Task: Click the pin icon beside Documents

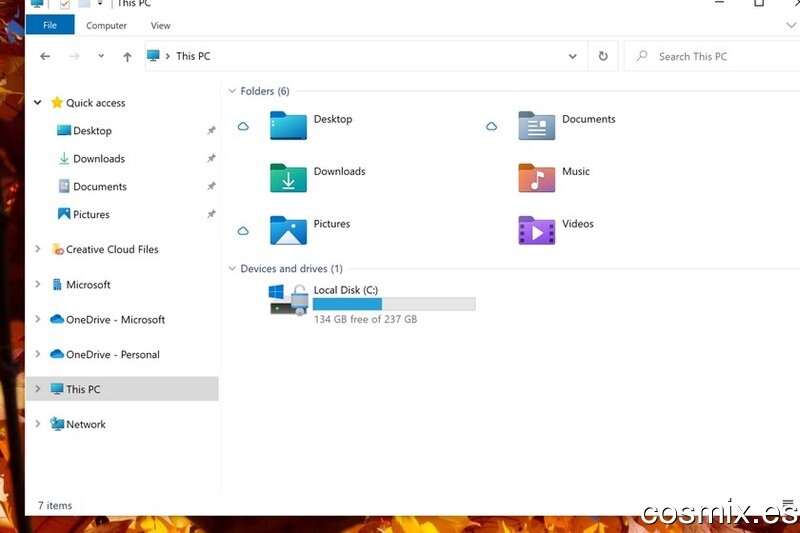Action: pos(211,186)
